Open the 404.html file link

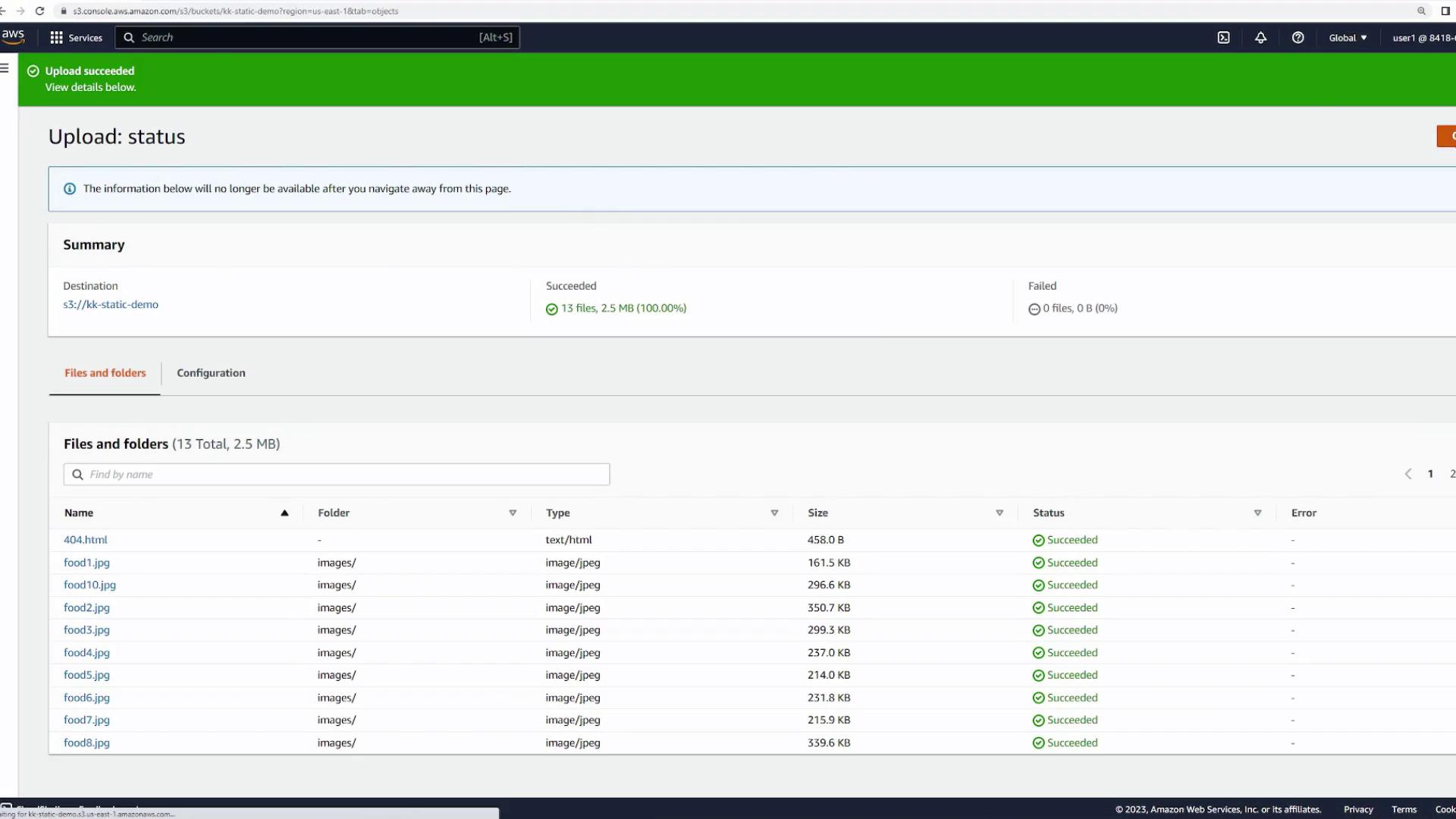point(85,540)
